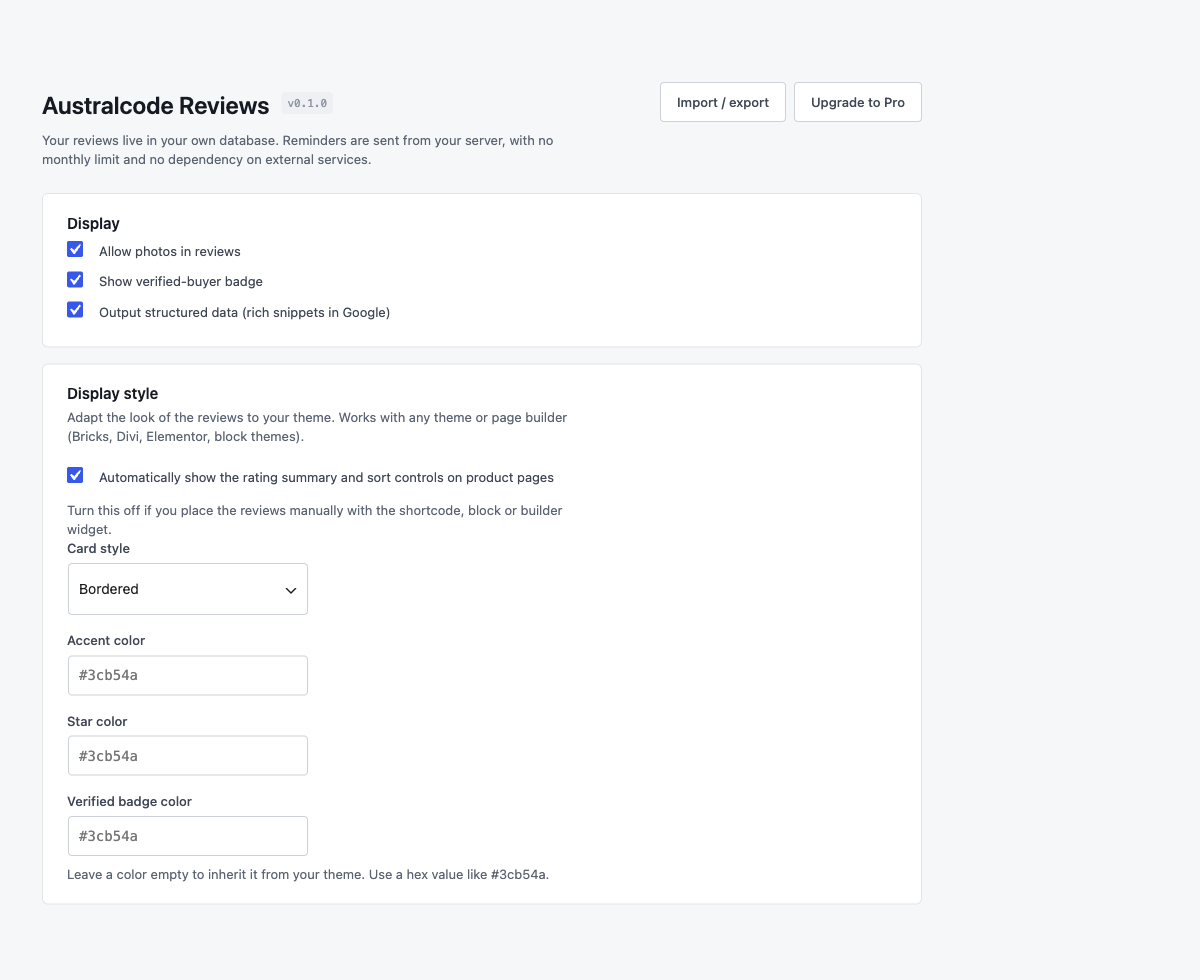Viewport: 1200px width, 980px height.
Task: Click the Accent color label
Action: pyautogui.click(x=106, y=641)
